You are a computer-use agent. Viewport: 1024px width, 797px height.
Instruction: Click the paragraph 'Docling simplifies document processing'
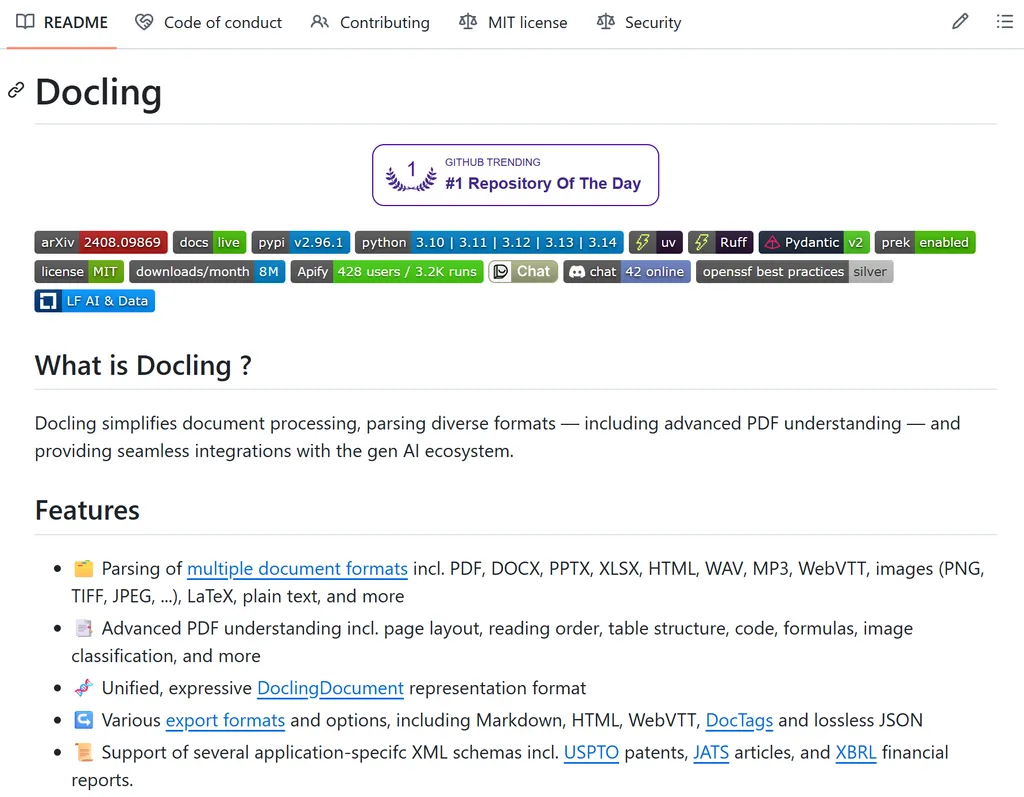[x=498, y=437]
